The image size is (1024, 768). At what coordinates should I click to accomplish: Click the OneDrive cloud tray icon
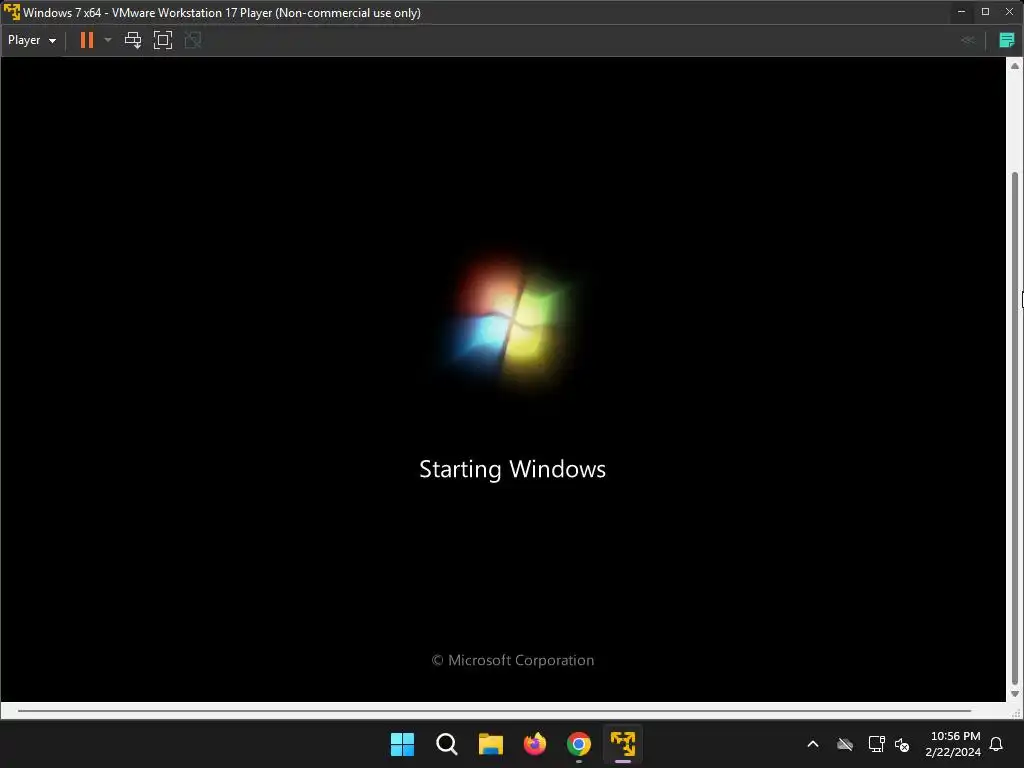(x=845, y=744)
